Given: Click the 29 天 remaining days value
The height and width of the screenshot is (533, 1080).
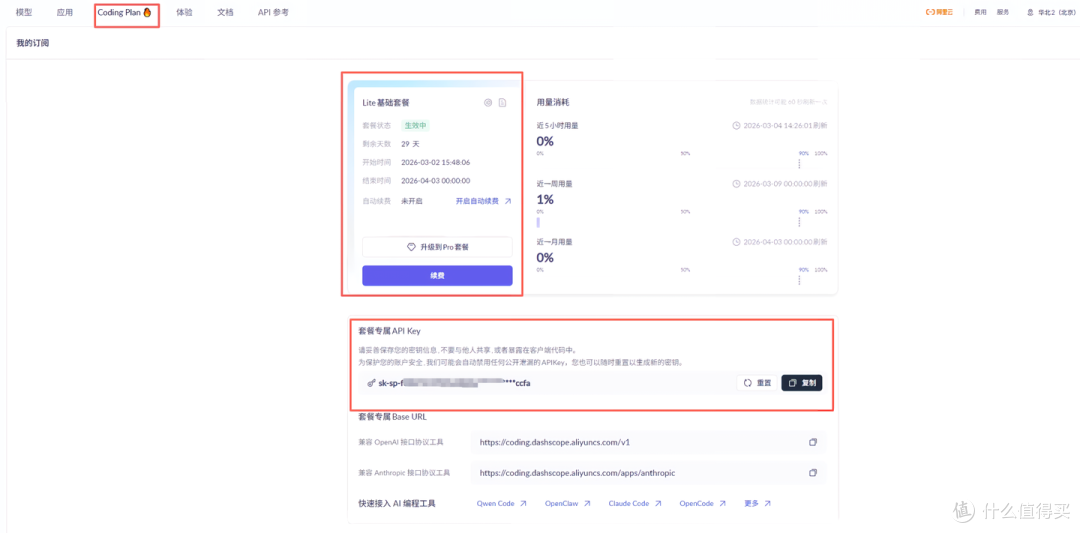Looking at the screenshot, I should pyautogui.click(x=410, y=144).
